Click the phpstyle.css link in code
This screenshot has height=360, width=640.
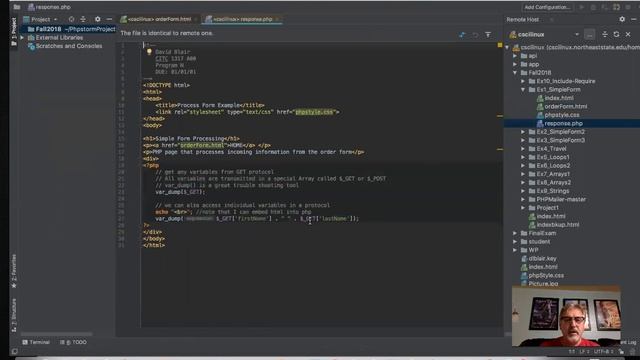point(314,112)
